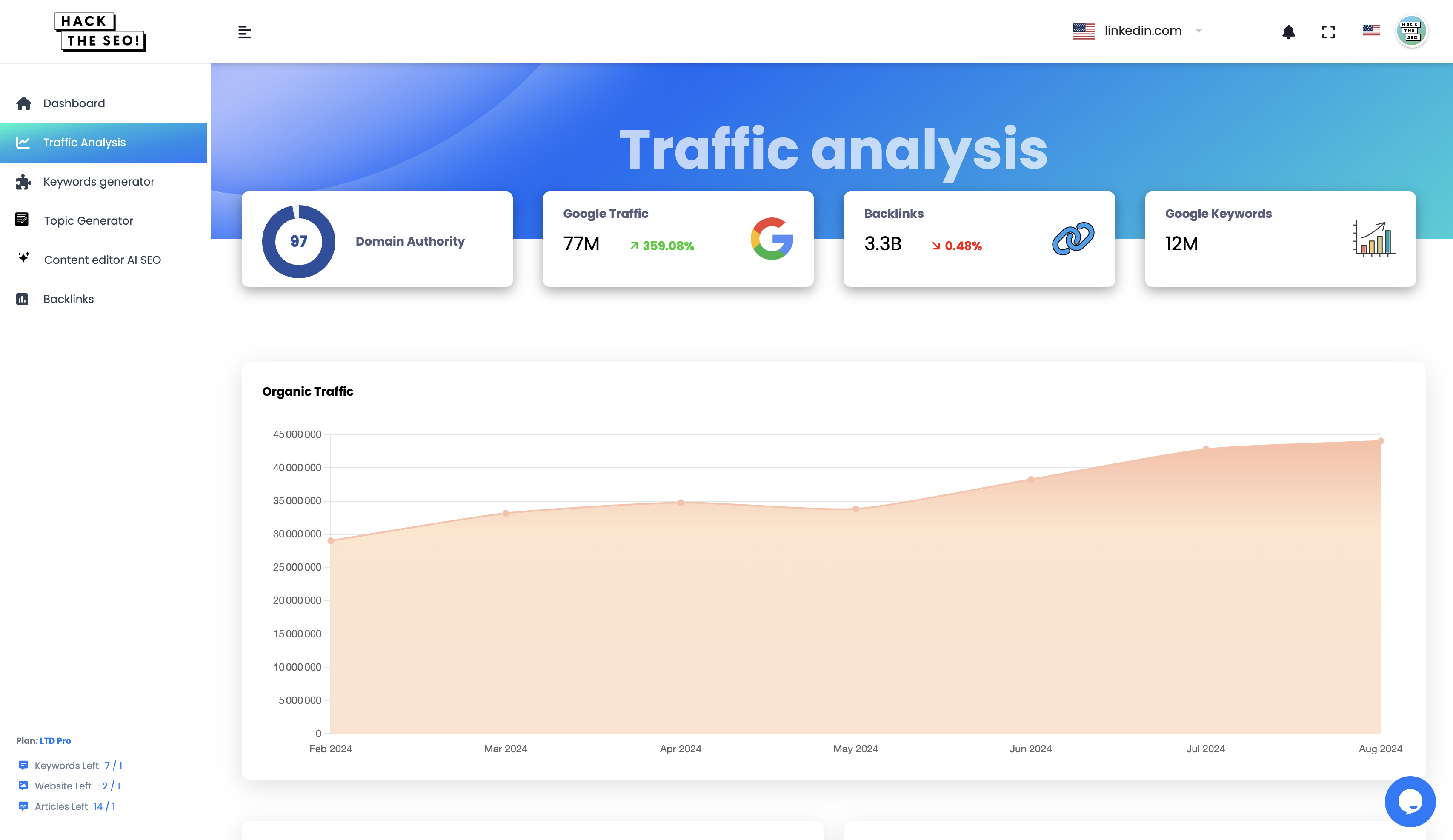Open the chat support bubble
Image resolution: width=1453 pixels, height=840 pixels.
coord(1410,801)
